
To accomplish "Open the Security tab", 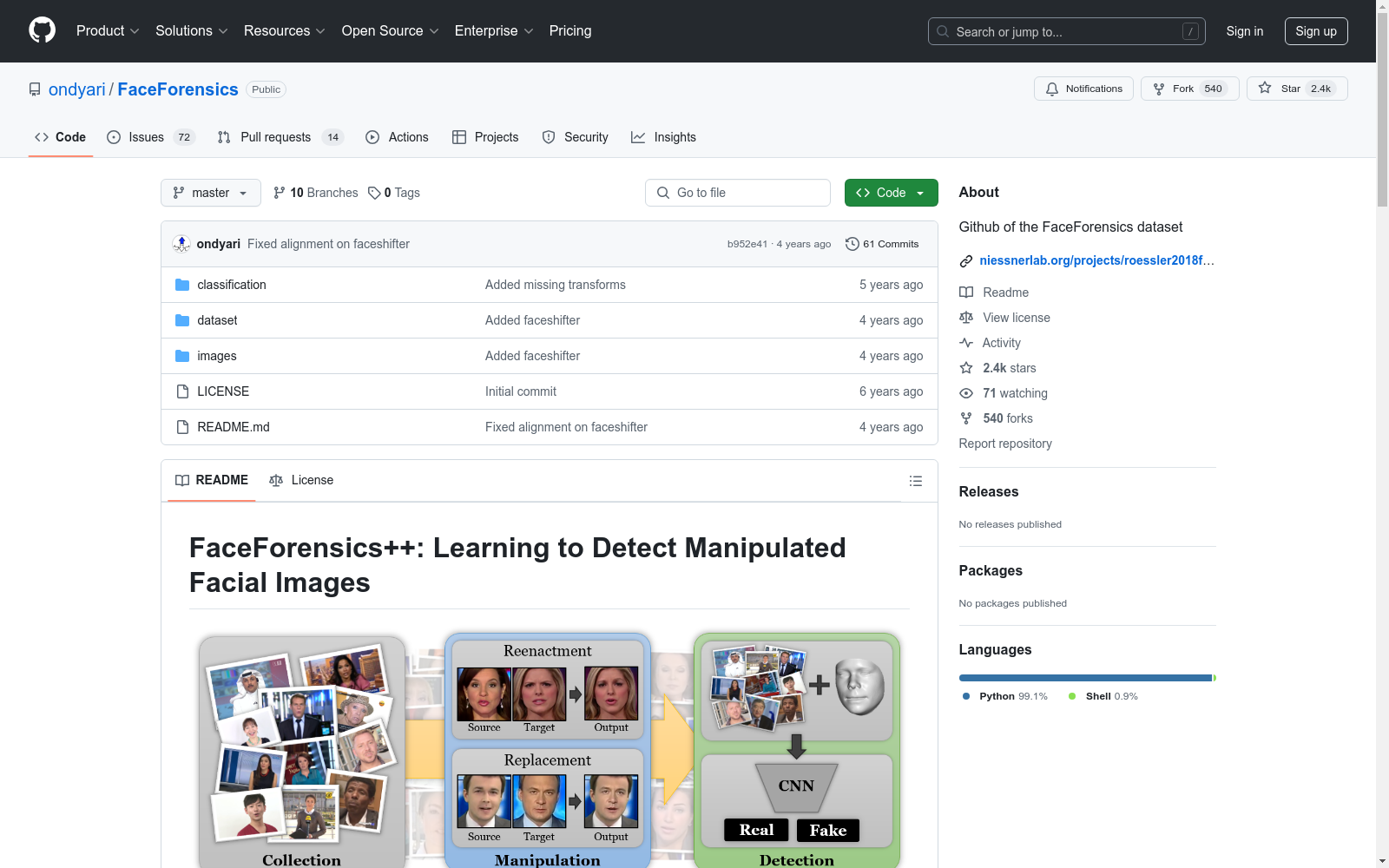I will coord(575,137).
